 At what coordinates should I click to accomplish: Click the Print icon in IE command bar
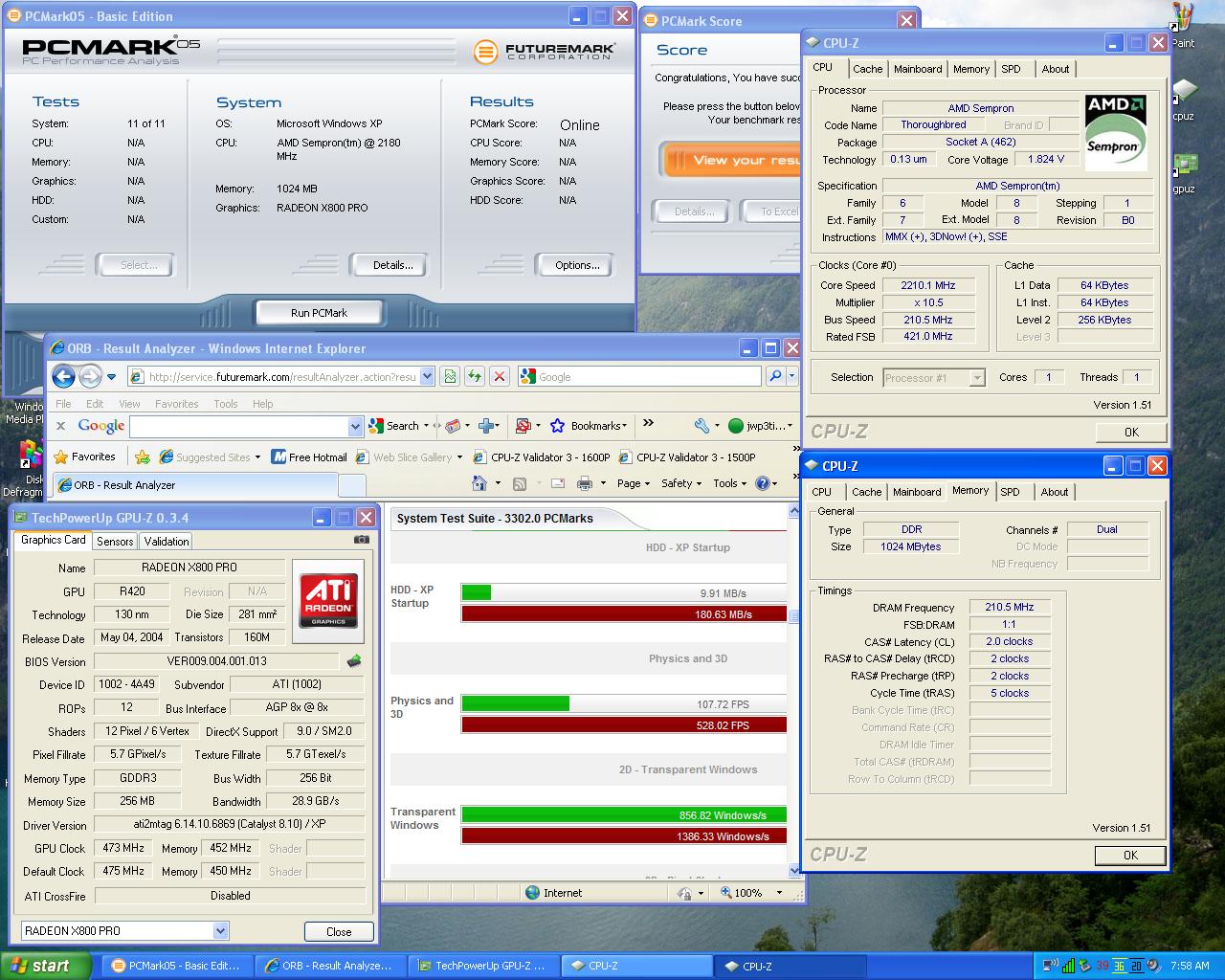(x=584, y=483)
